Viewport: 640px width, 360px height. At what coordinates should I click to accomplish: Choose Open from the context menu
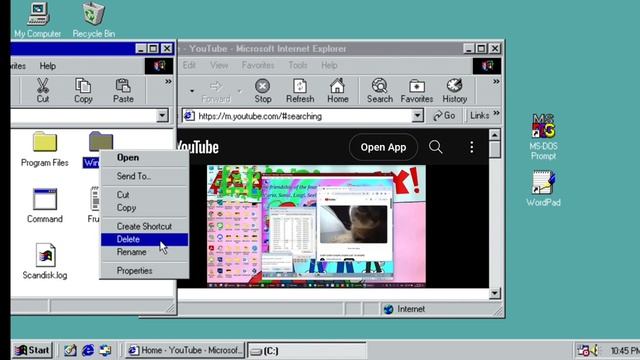(144, 158)
